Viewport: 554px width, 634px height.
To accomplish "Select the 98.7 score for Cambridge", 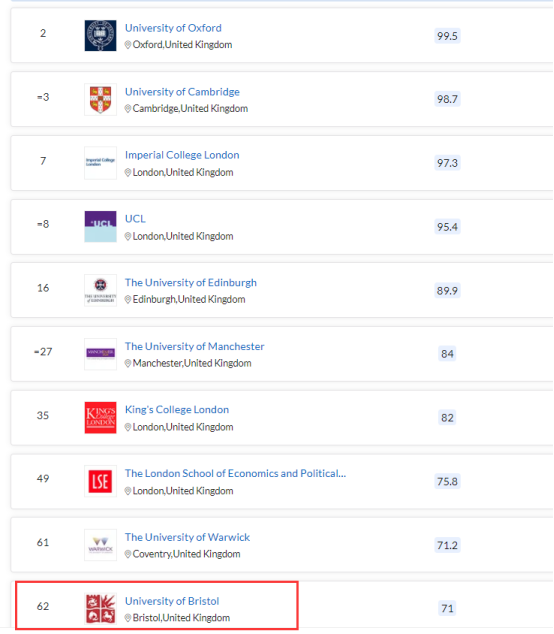I will 447,99.
